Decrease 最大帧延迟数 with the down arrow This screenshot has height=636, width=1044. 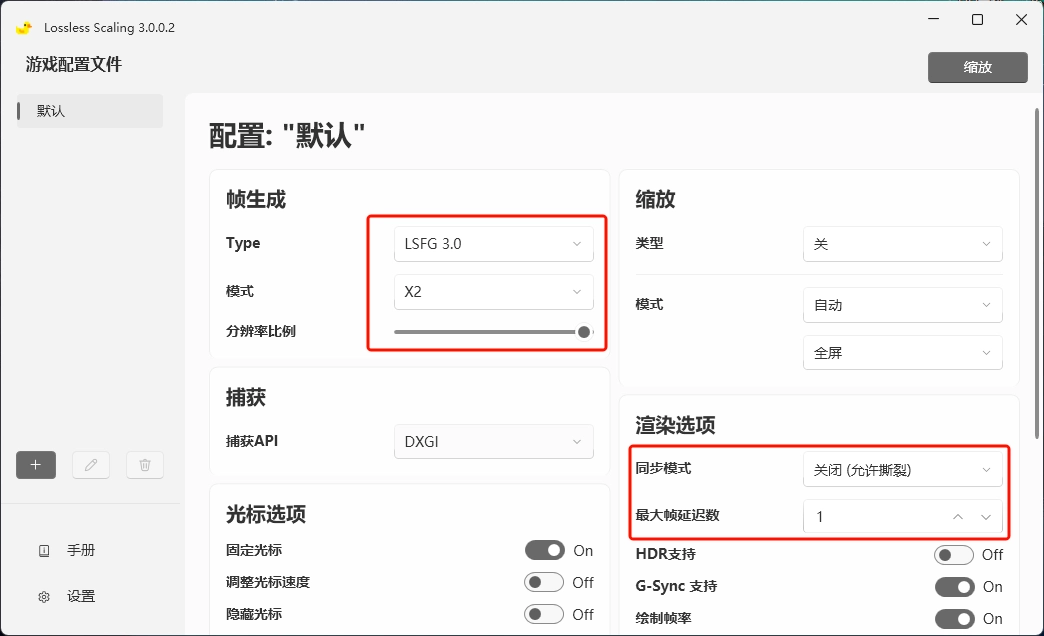click(988, 517)
